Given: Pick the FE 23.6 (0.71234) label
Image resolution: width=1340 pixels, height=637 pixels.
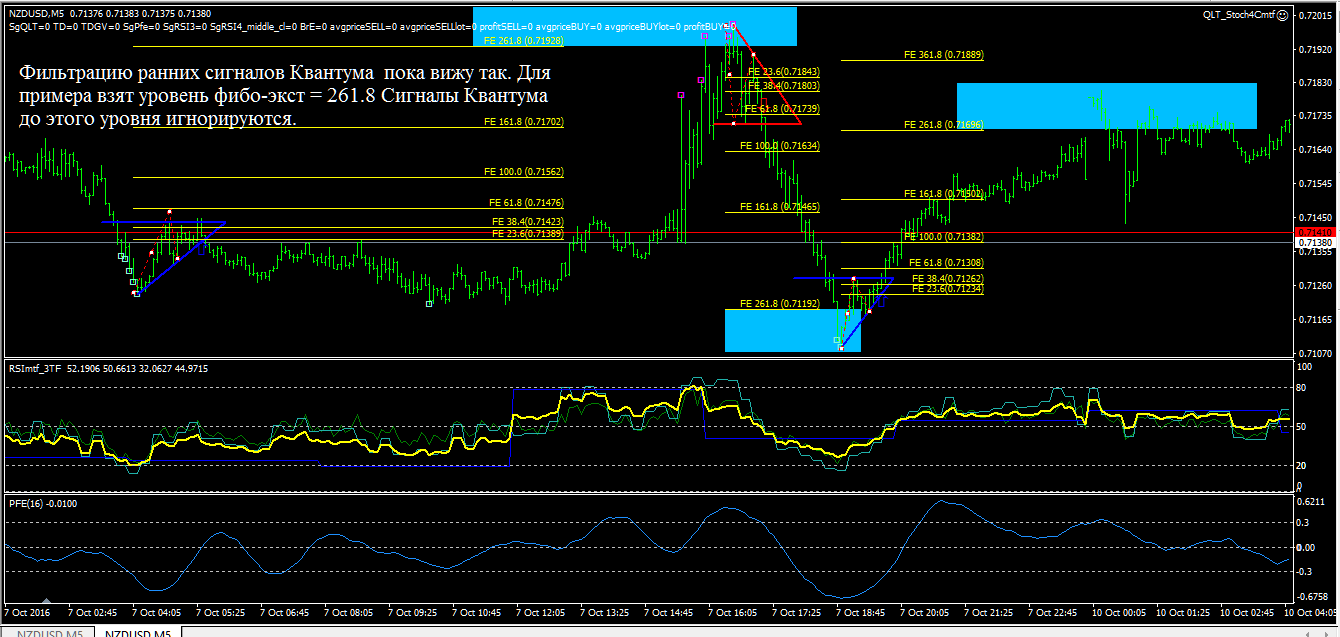Looking at the screenshot, I should pos(949,289).
